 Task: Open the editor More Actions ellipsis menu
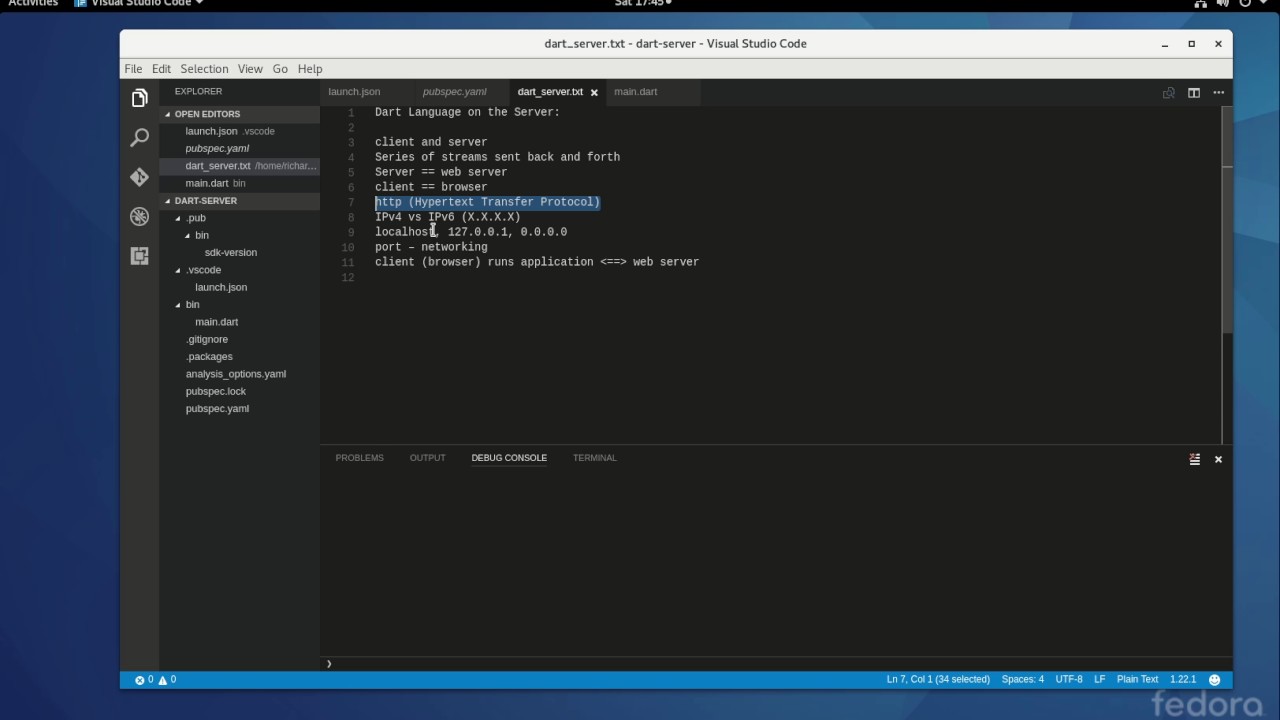point(1218,92)
